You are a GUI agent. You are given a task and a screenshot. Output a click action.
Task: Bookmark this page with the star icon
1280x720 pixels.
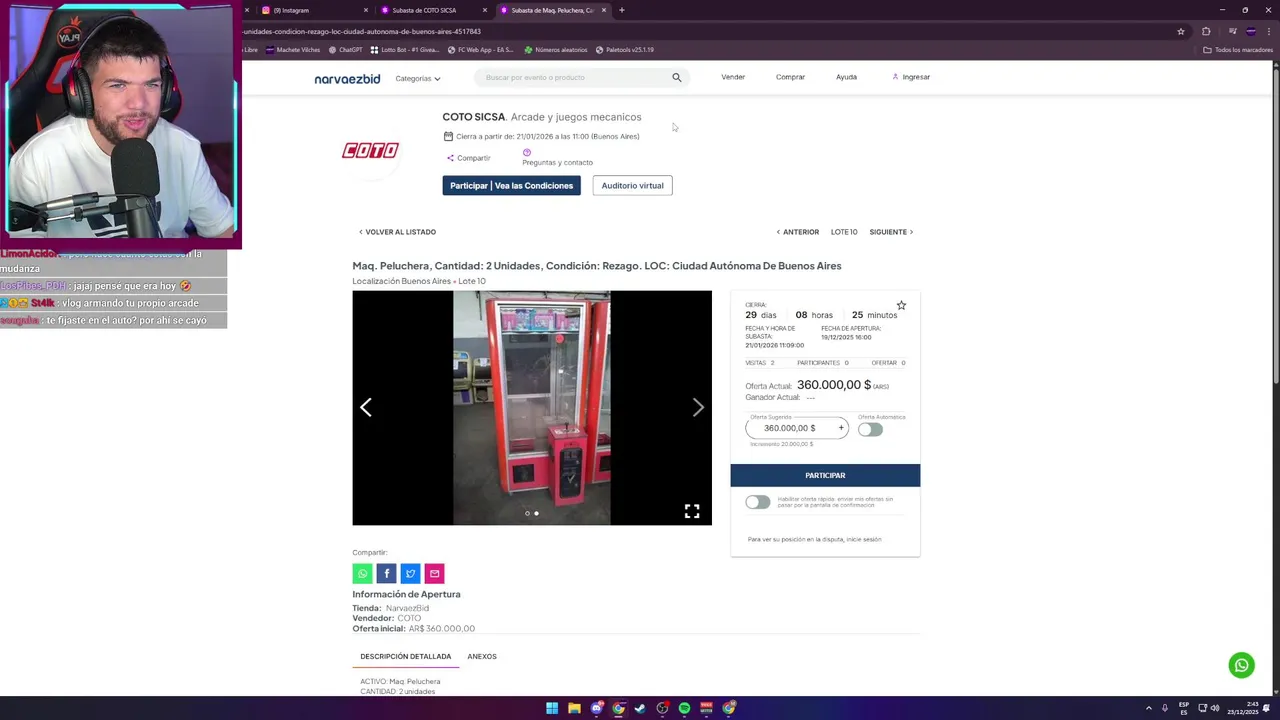click(1181, 31)
